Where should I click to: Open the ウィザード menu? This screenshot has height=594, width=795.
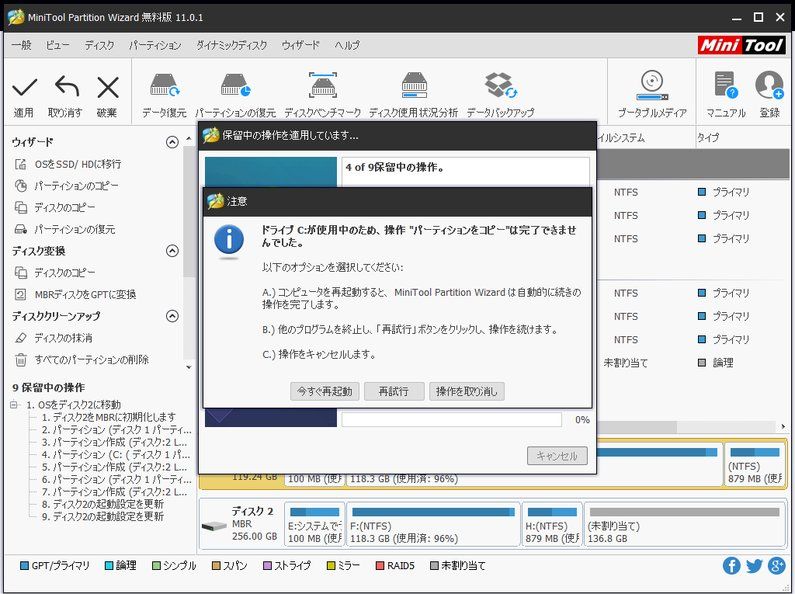[x=301, y=45]
